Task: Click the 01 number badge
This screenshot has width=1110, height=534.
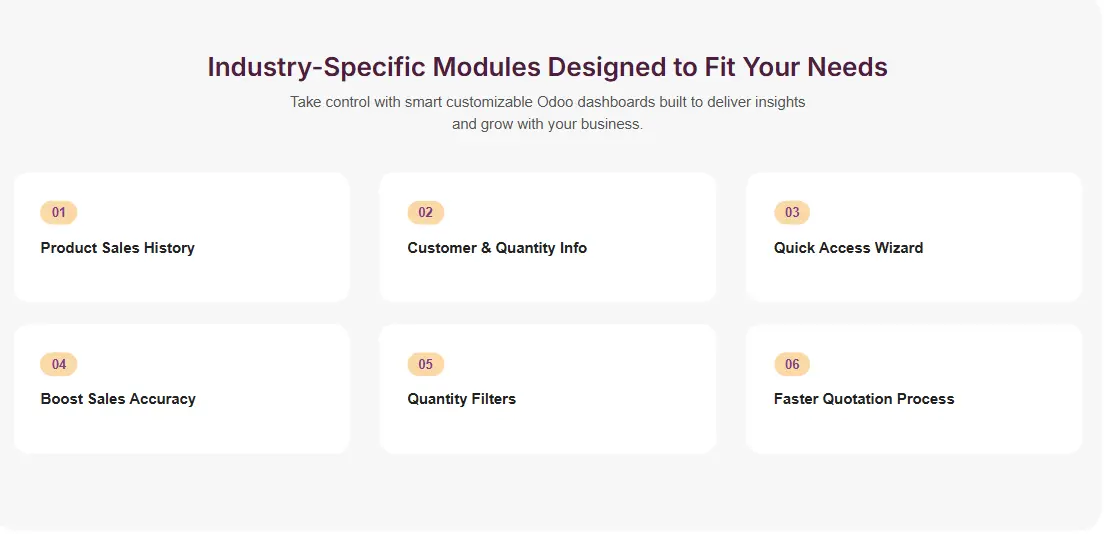Action: [59, 212]
